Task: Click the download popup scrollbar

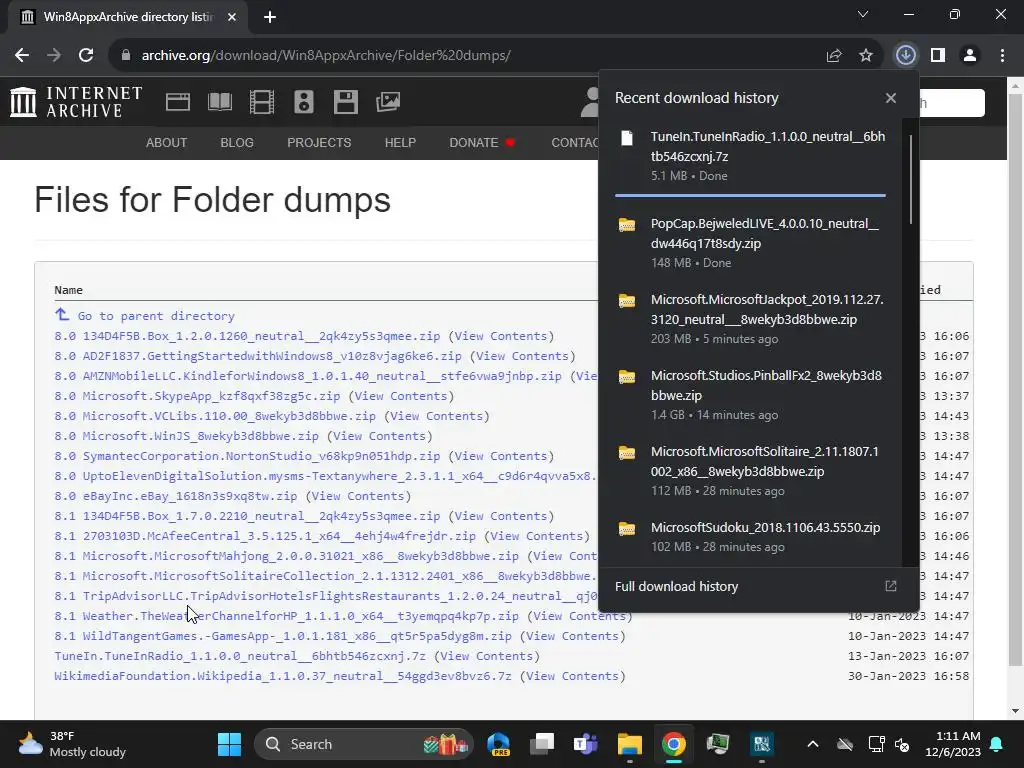Action: (x=910, y=180)
